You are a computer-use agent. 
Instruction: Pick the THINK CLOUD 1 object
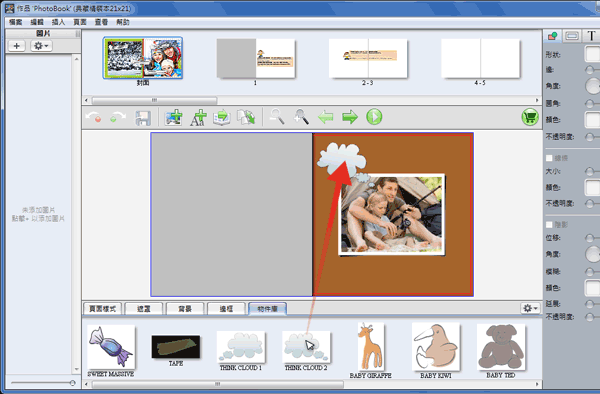click(241, 347)
